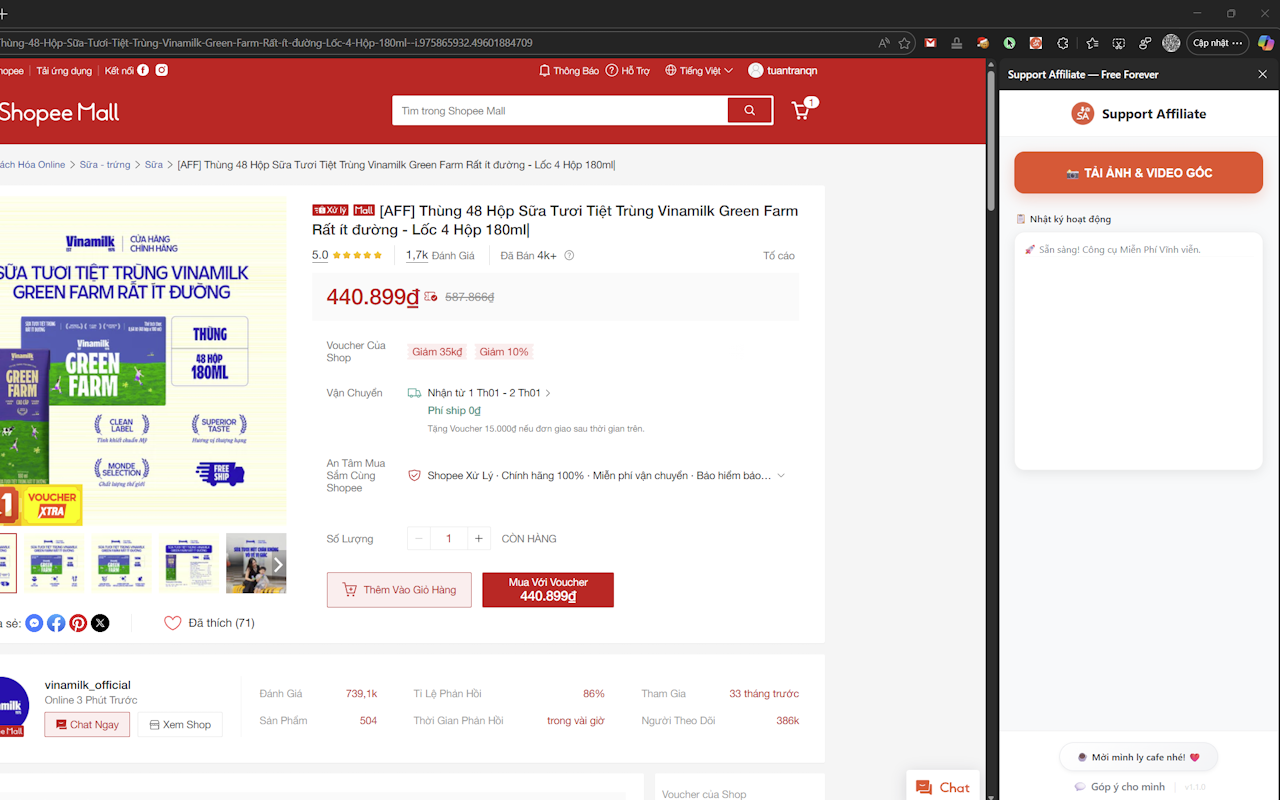Open the Read Aloud browser icon
This screenshot has height=800, width=1280.
(884, 43)
